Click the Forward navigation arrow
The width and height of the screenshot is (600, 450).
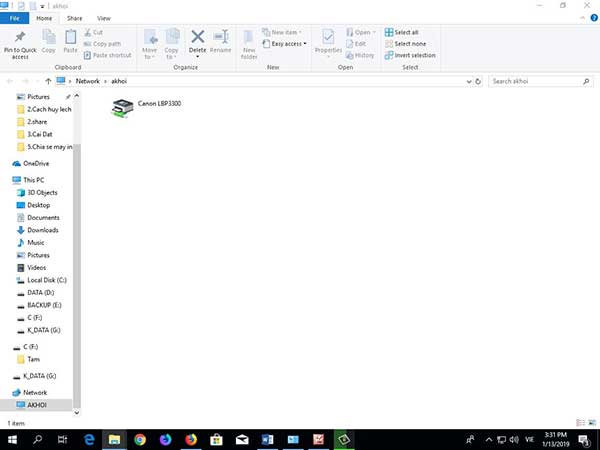[x=25, y=81]
